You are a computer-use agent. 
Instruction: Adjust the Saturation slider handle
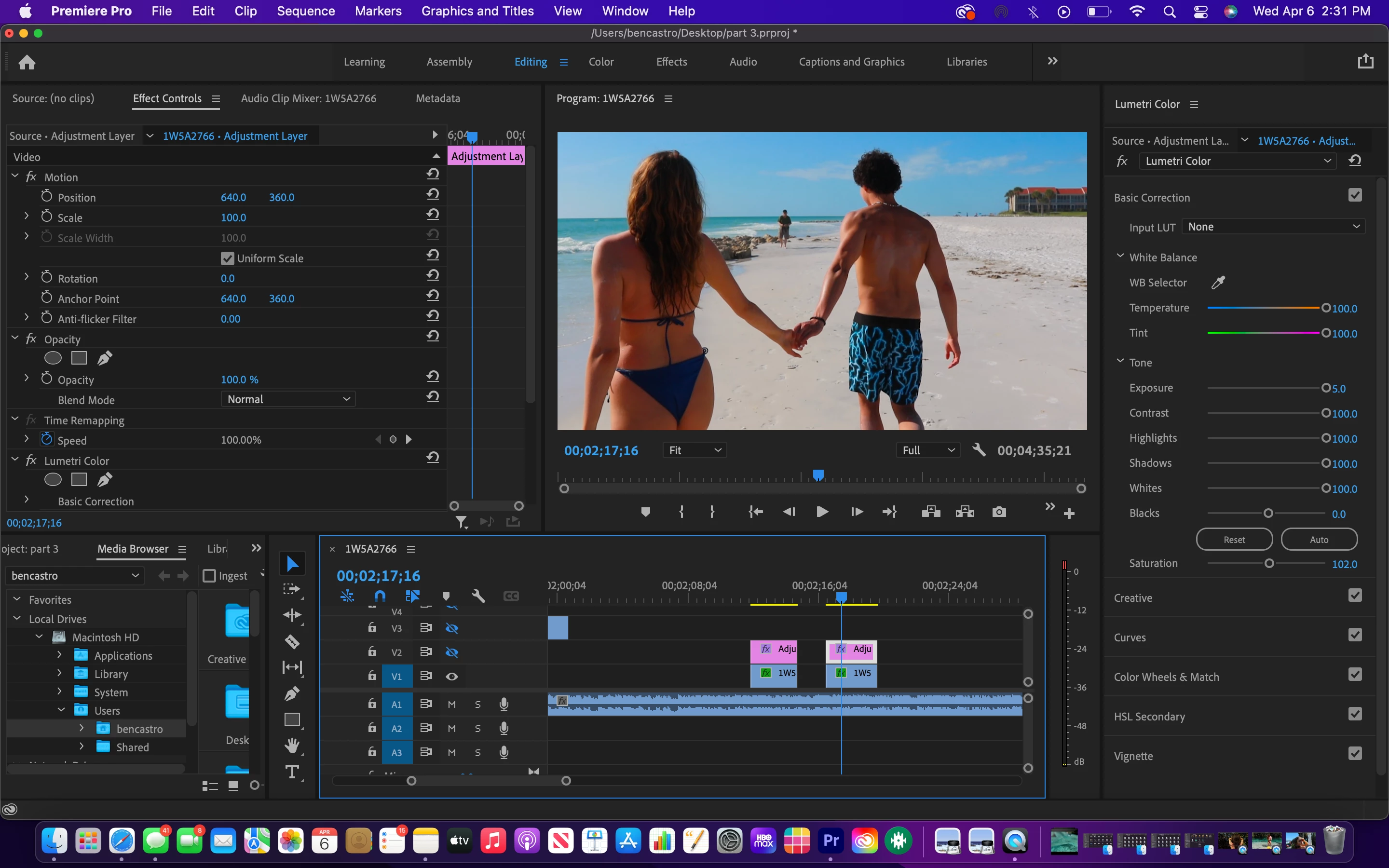(1269, 564)
